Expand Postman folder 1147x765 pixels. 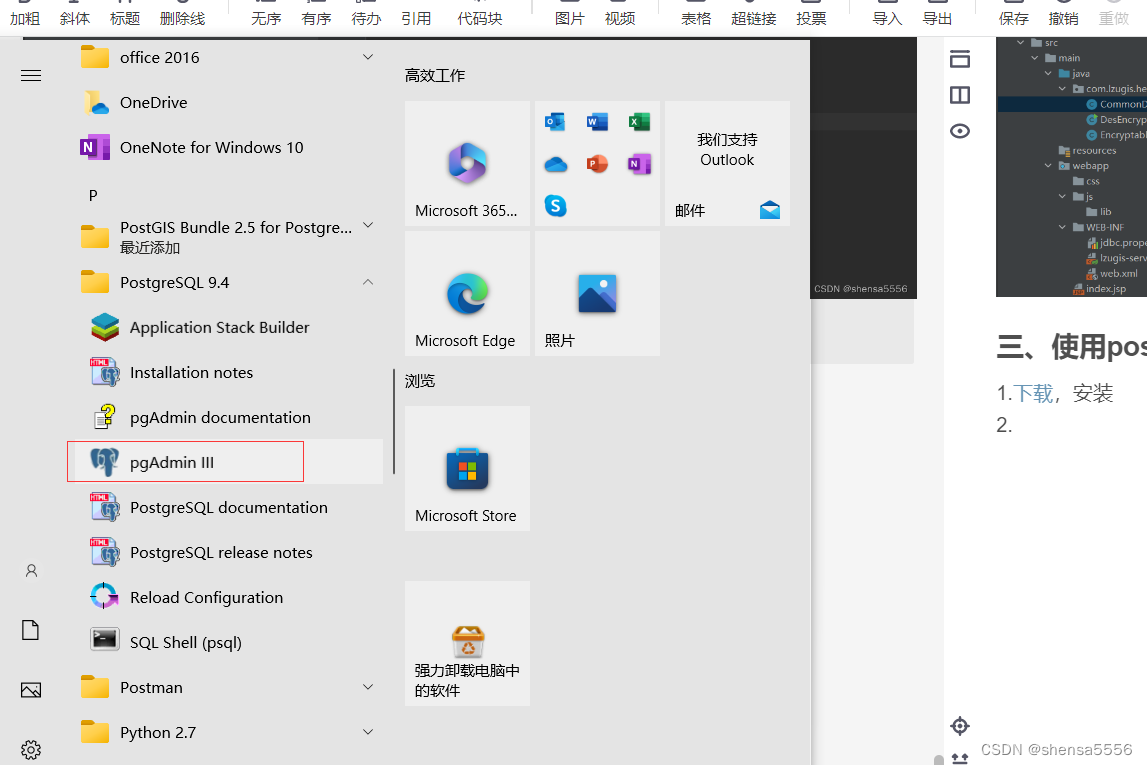coord(368,687)
